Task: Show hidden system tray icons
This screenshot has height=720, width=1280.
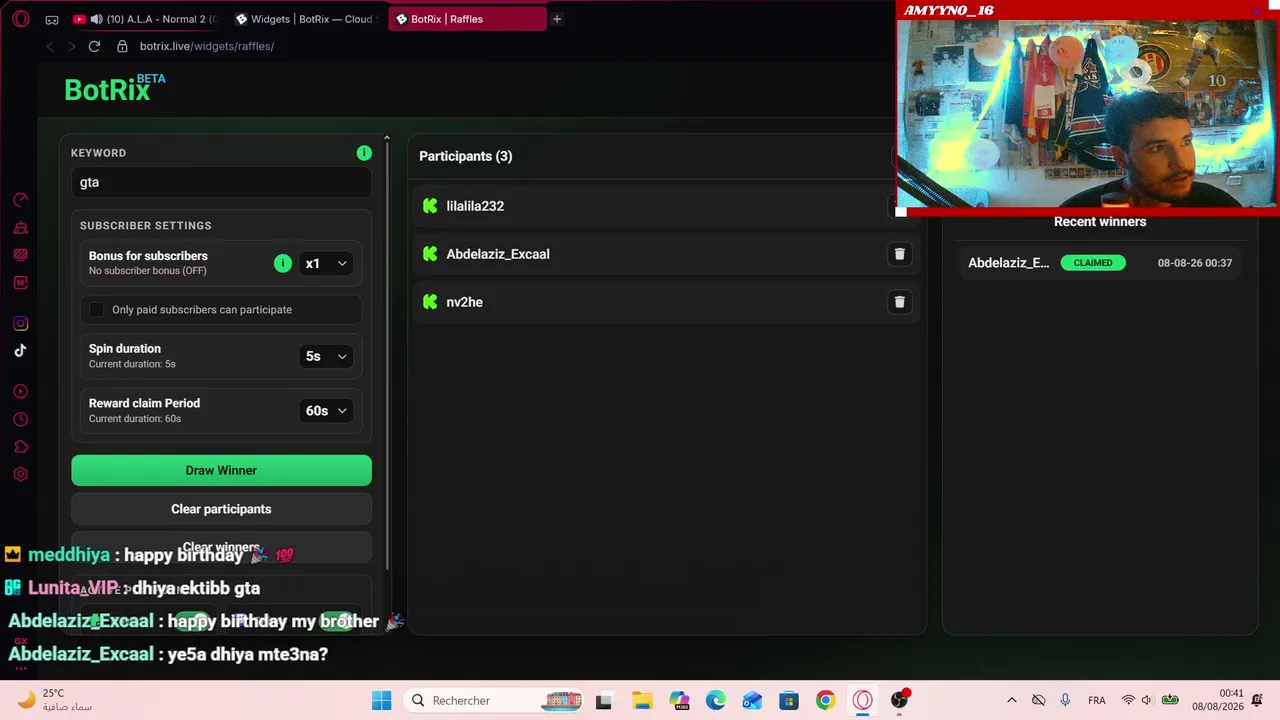Action: (x=1011, y=700)
